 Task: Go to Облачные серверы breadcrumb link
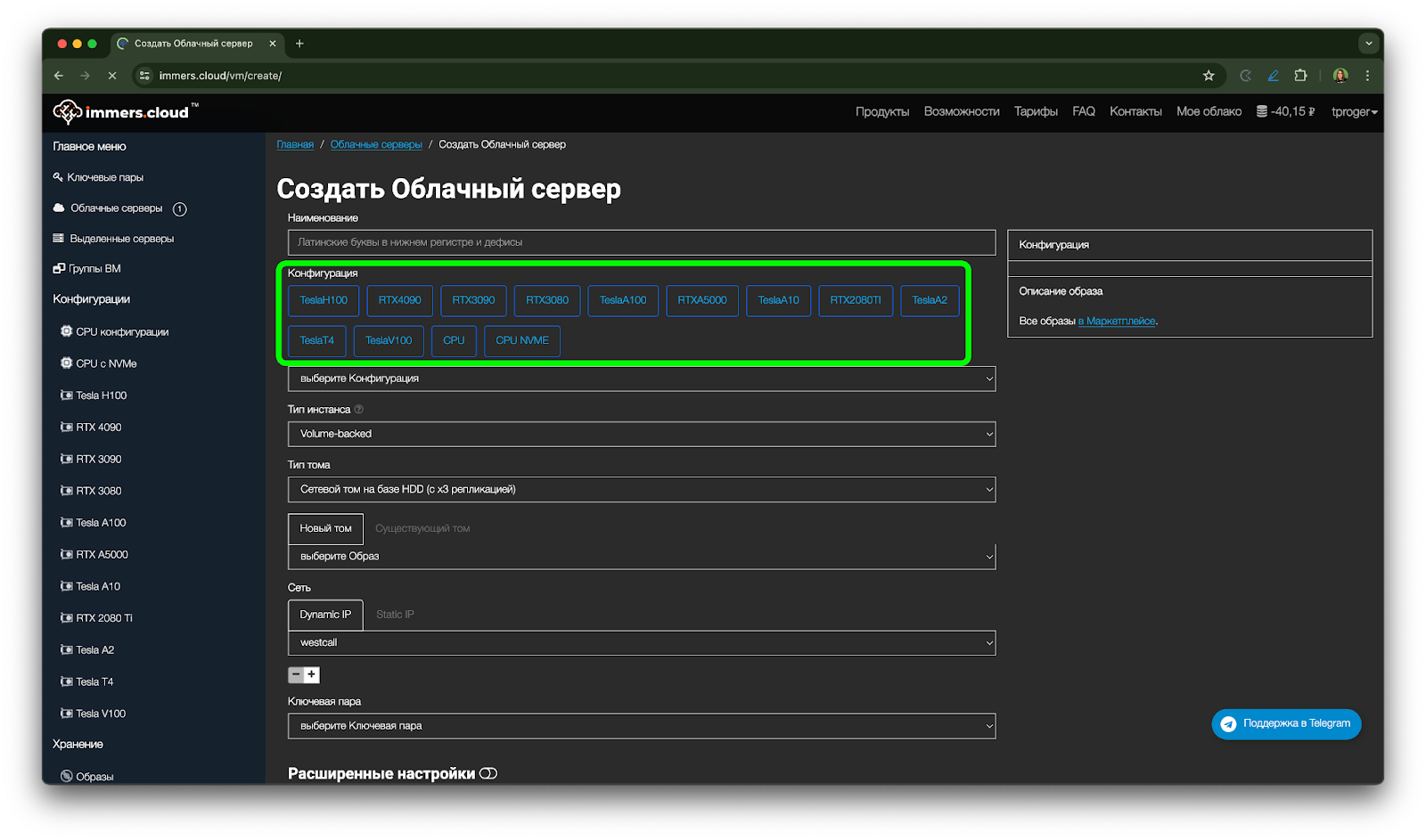tap(376, 144)
